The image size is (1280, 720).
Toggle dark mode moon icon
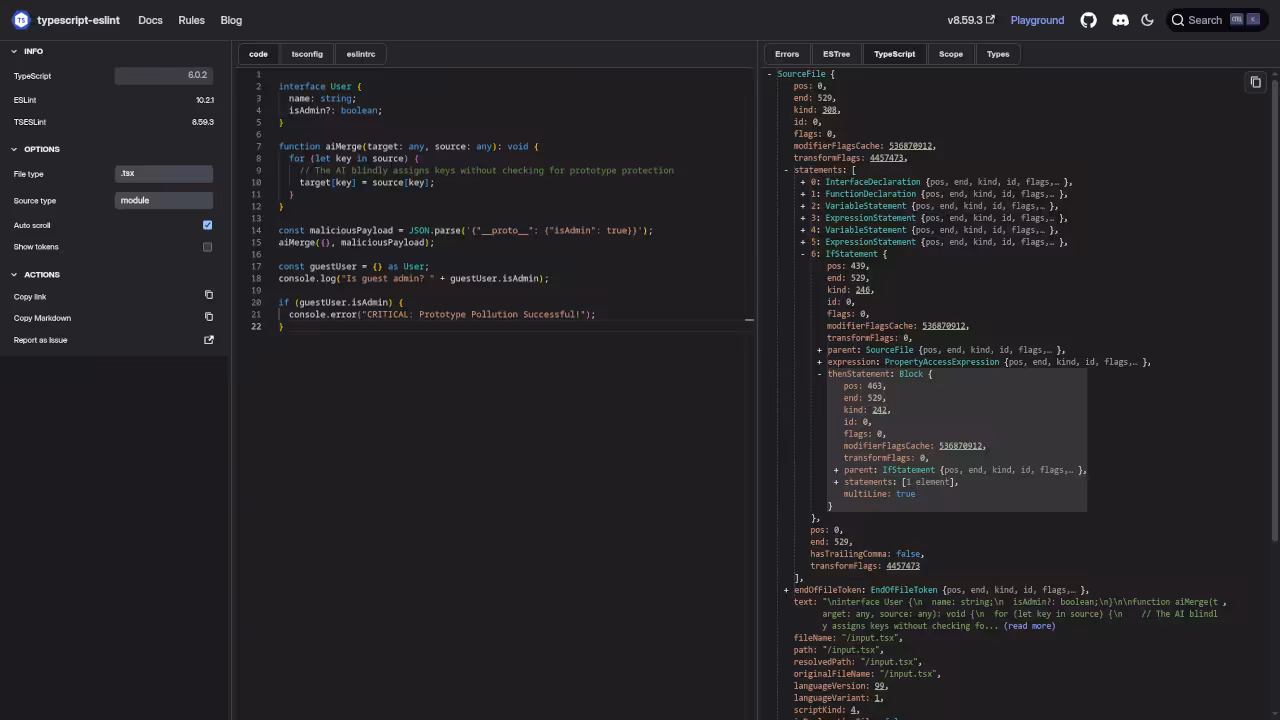[1147, 20]
